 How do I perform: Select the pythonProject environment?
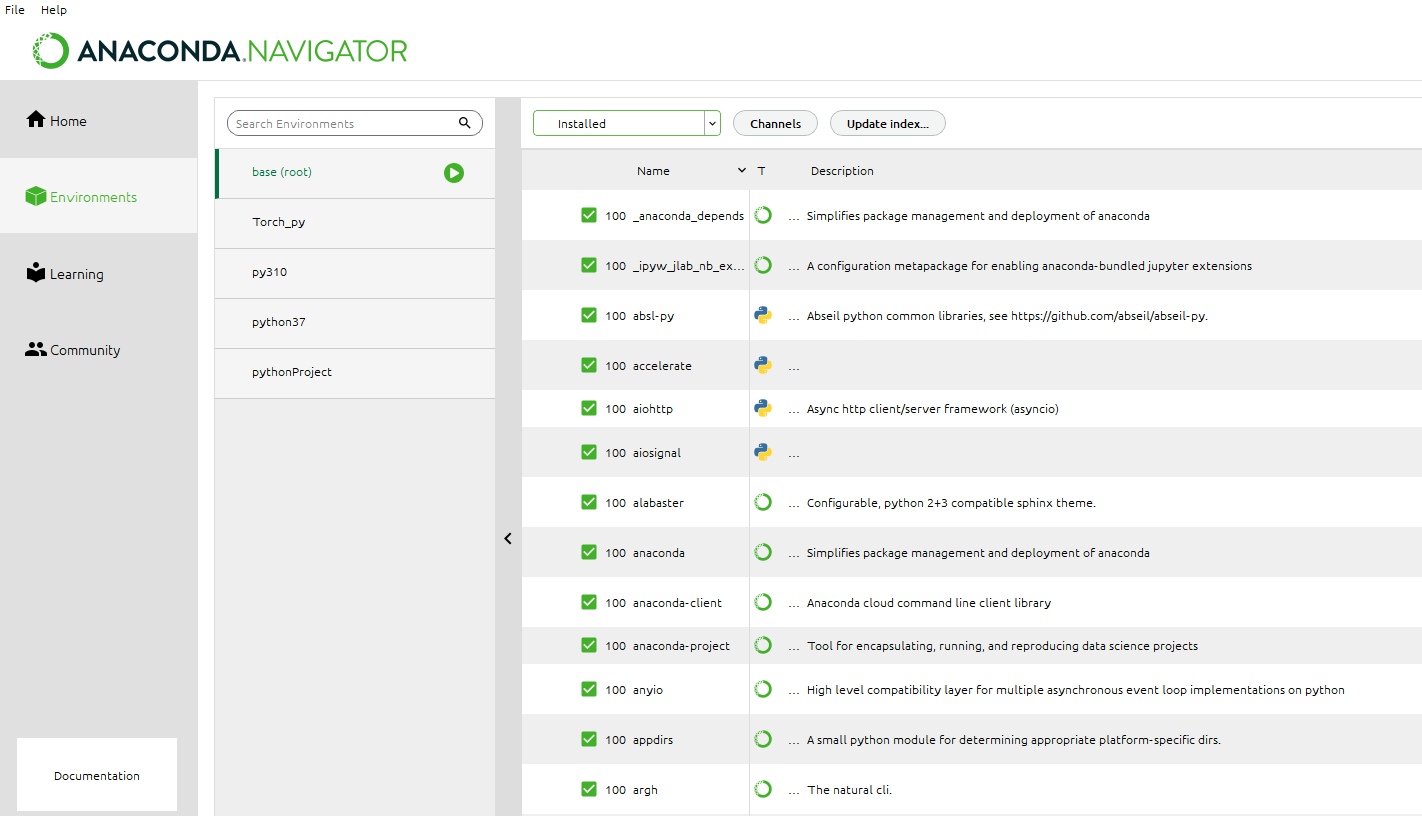355,373
